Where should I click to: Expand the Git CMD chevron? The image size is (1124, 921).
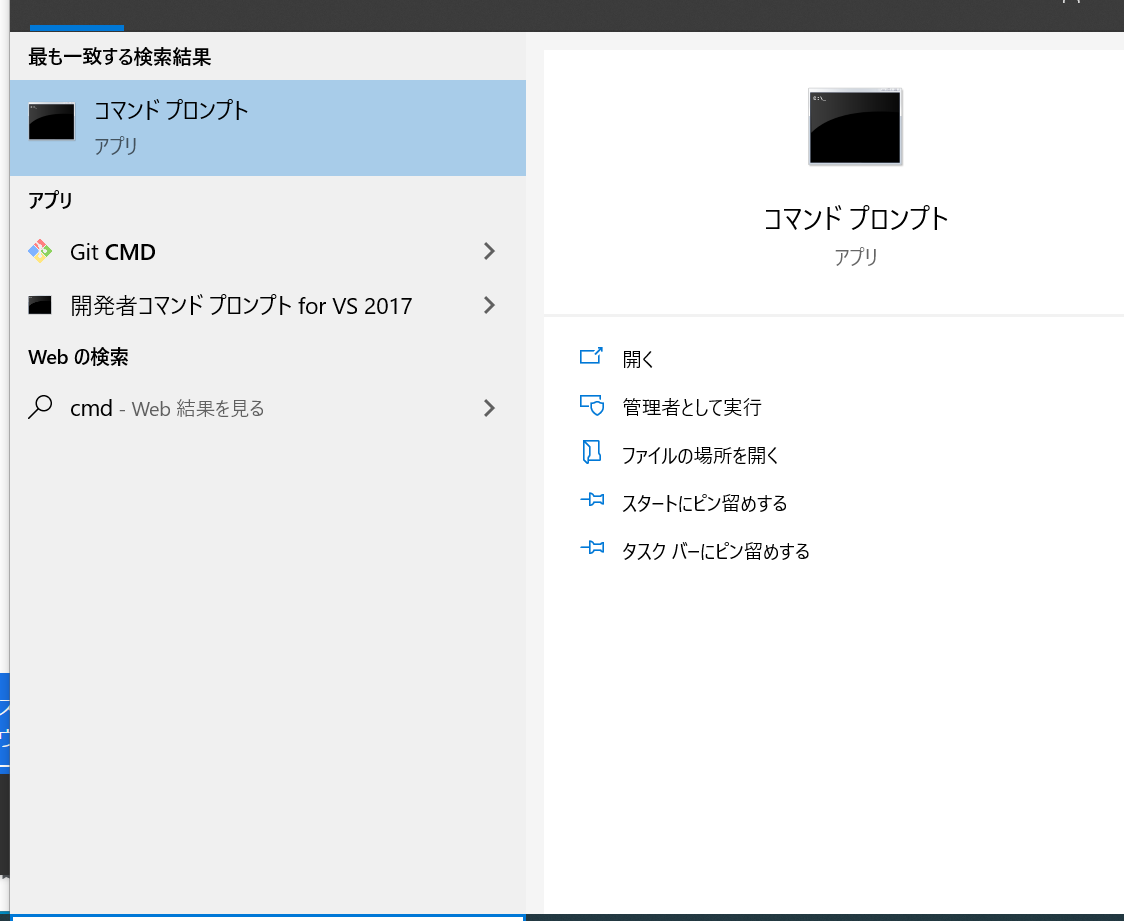point(489,252)
